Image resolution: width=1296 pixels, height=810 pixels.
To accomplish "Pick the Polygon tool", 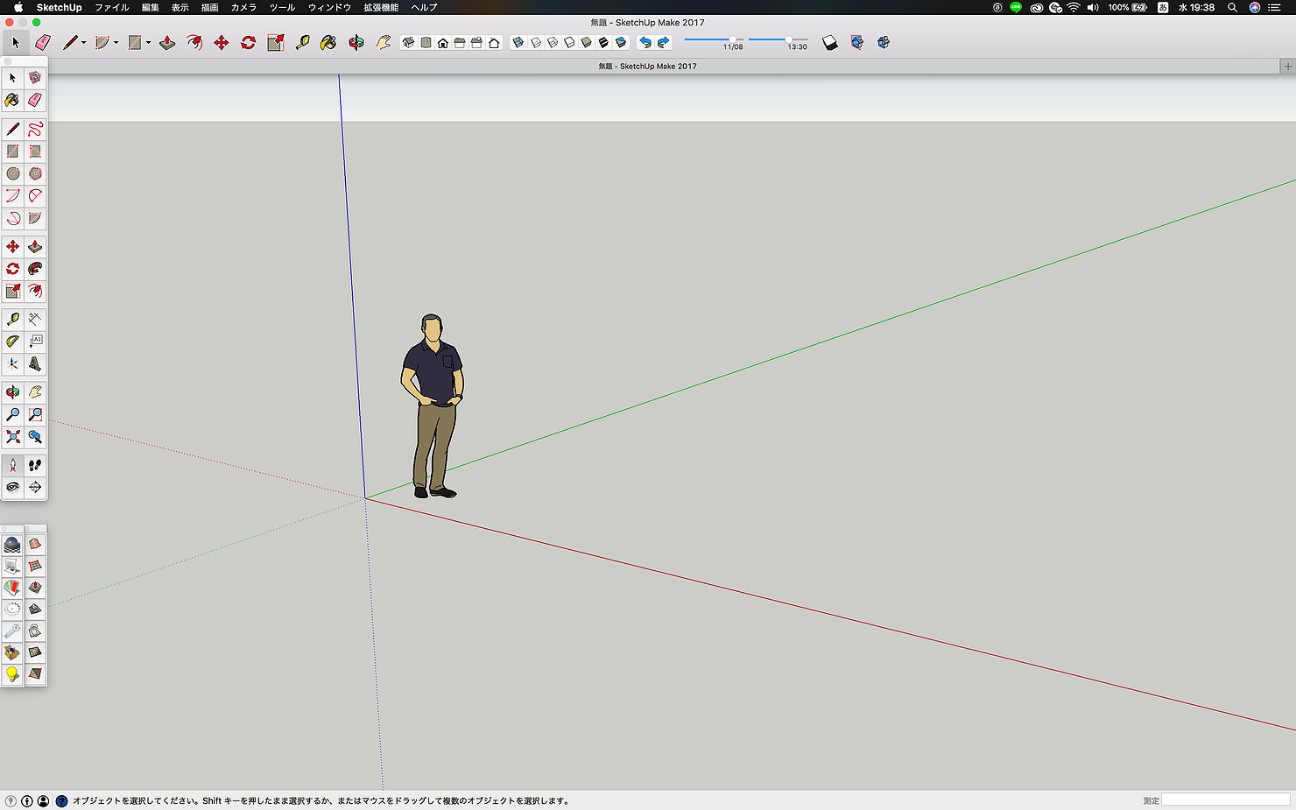I will [x=35, y=174].
